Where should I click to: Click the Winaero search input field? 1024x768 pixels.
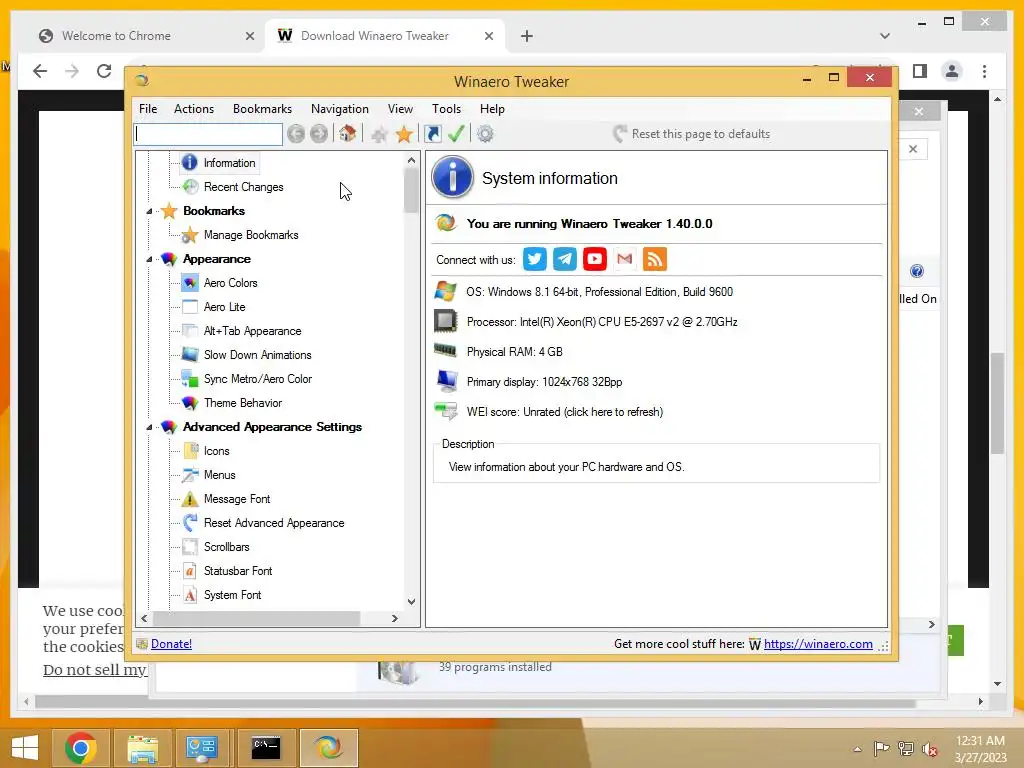click(208, 134)
